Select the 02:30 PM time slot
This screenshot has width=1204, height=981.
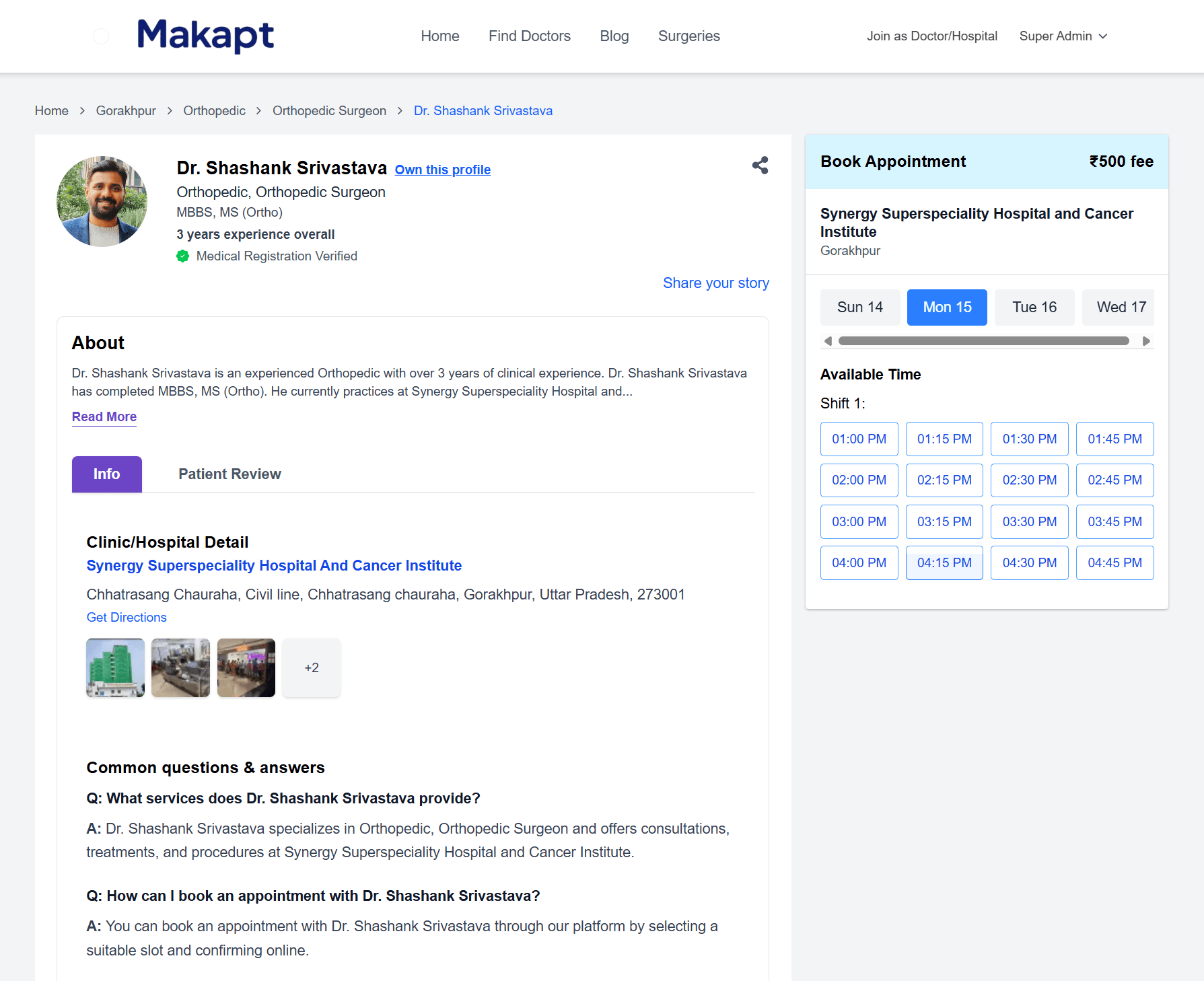(x=1029, y=480)
